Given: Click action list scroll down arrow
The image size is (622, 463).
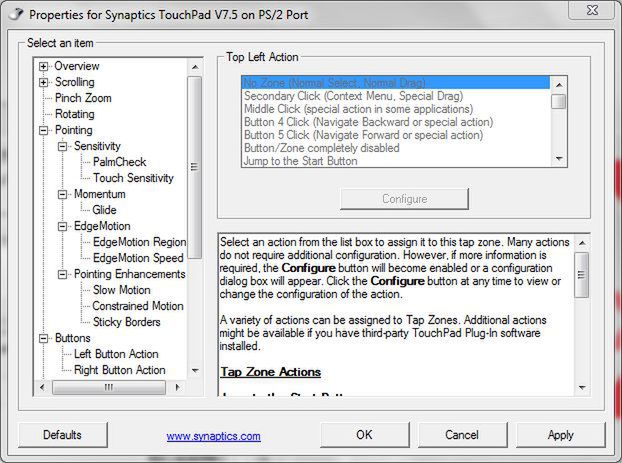Looking at the screenshot, I should click(559, 158).
